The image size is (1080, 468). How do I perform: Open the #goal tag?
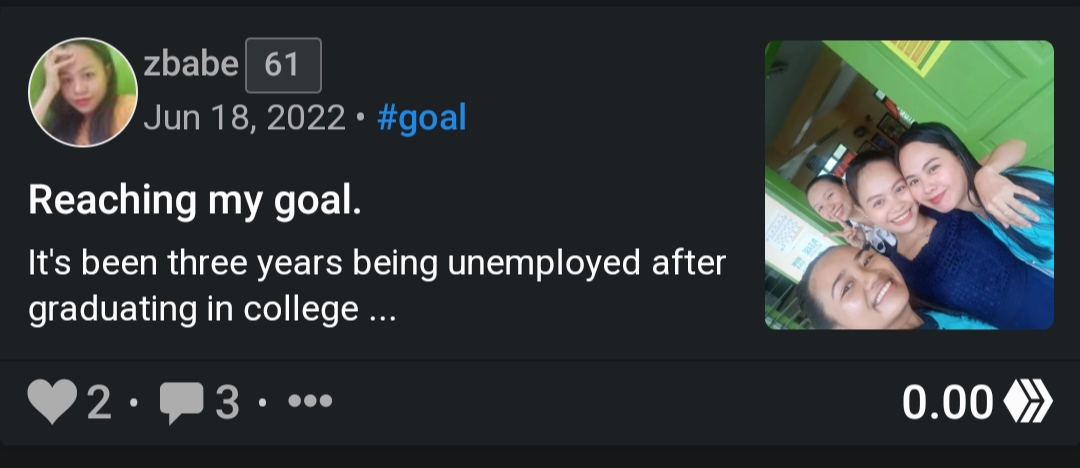point(422,118)
